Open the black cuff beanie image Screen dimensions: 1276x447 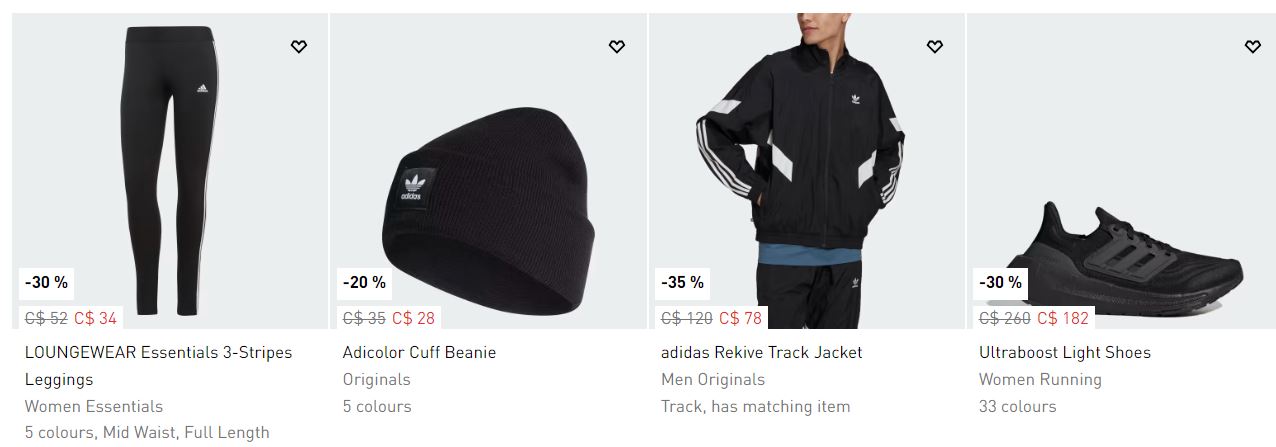pos(488,171)
